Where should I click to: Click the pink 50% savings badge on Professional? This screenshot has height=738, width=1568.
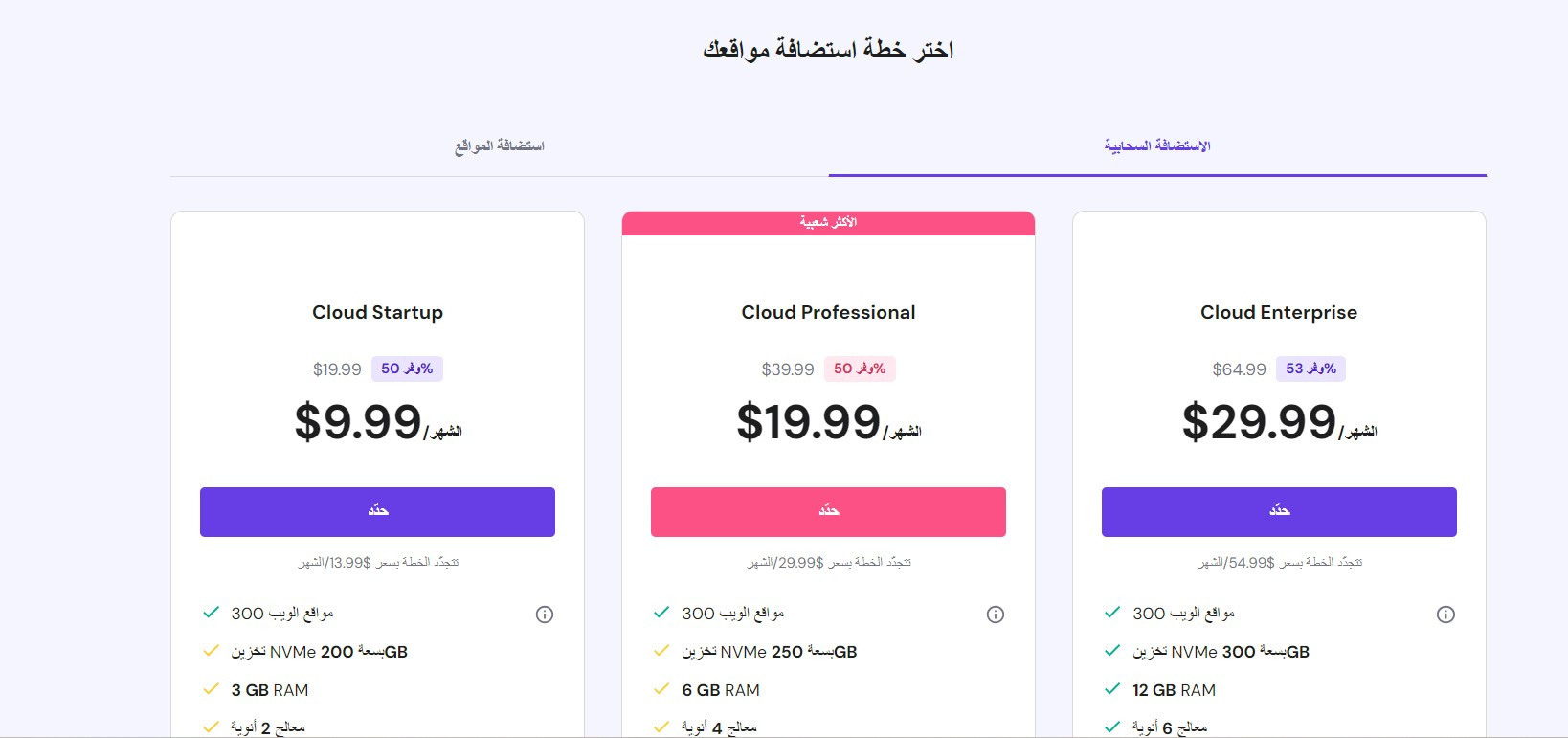[860, 369]
